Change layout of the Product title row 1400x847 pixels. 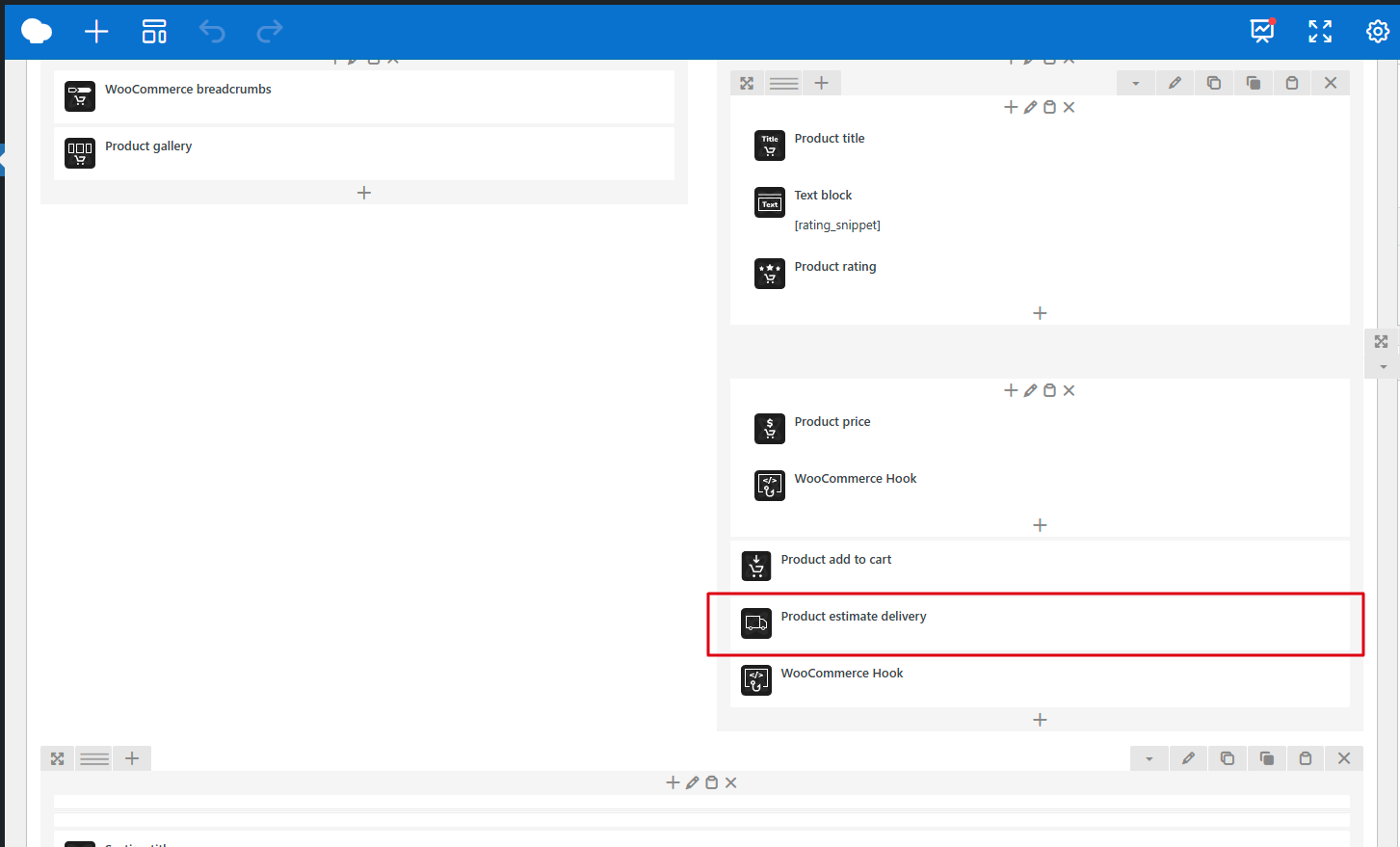click(x=783, y=83)
